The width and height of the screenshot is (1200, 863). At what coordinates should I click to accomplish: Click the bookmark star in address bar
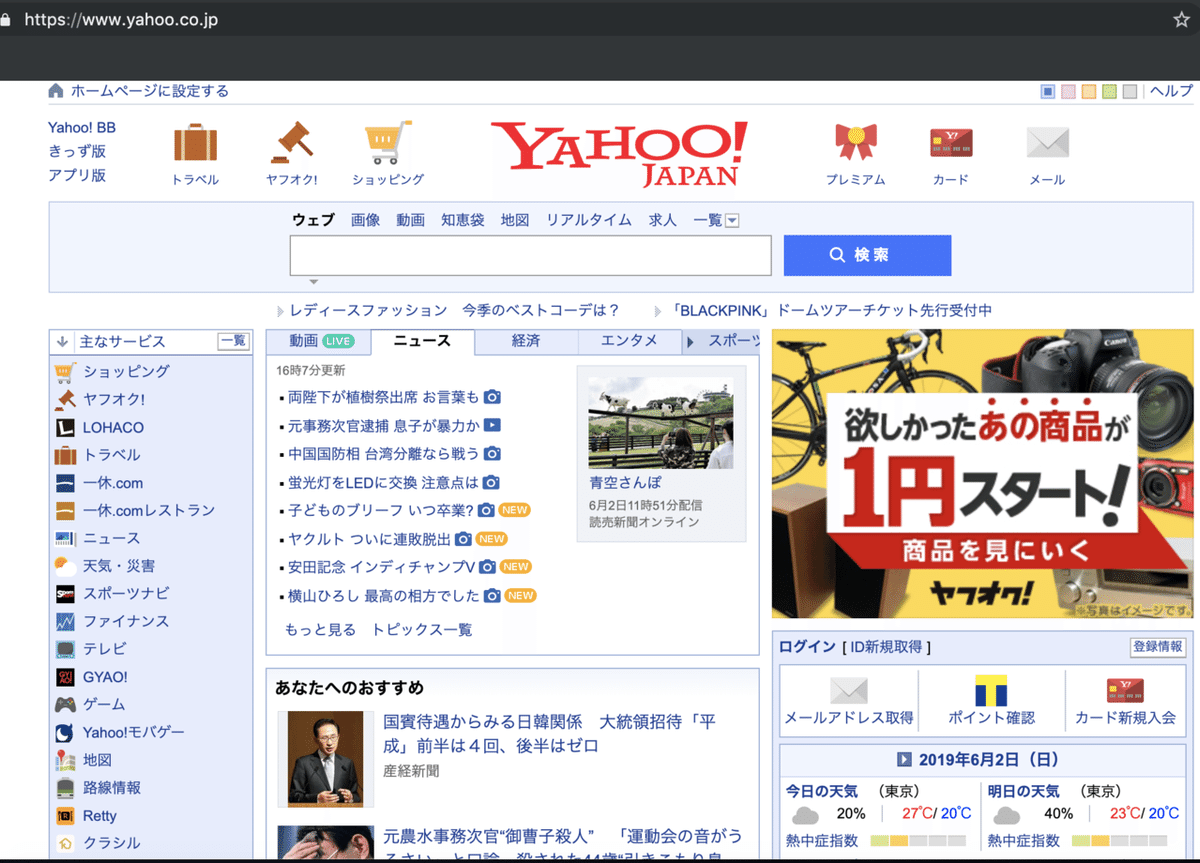tap(1181, 19)
